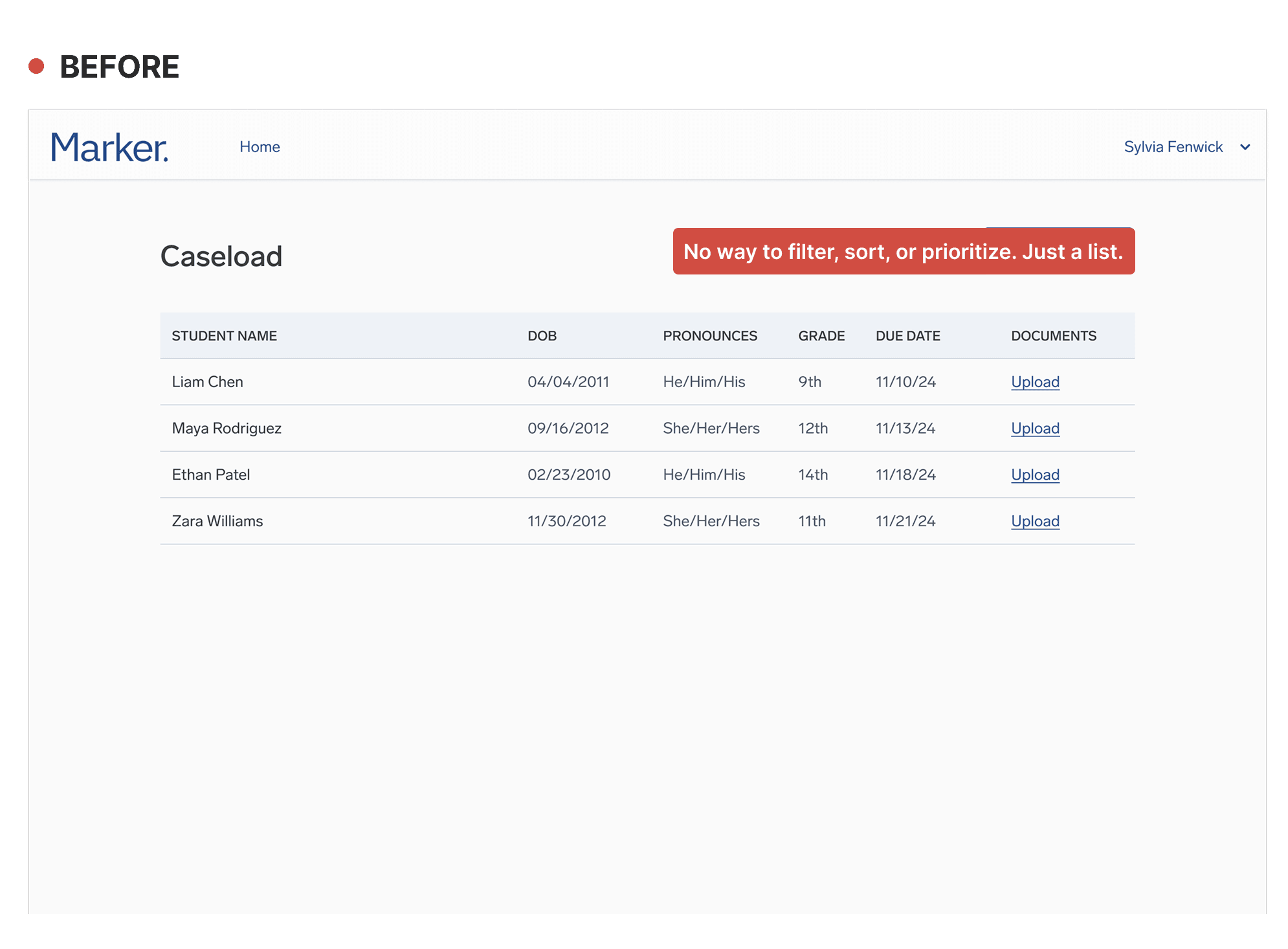Open the Home navigation link
Image resolution: width=1288 pixels, height=949 pixels.
(260, 147)
